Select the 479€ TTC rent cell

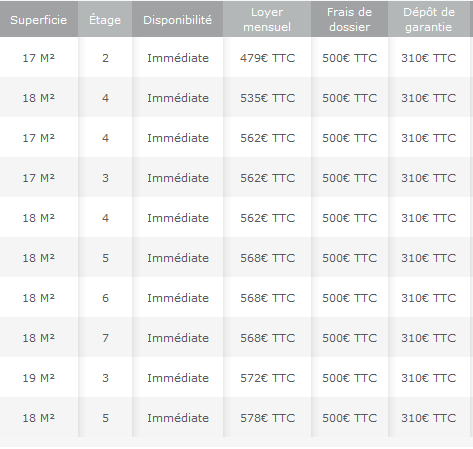267,58
